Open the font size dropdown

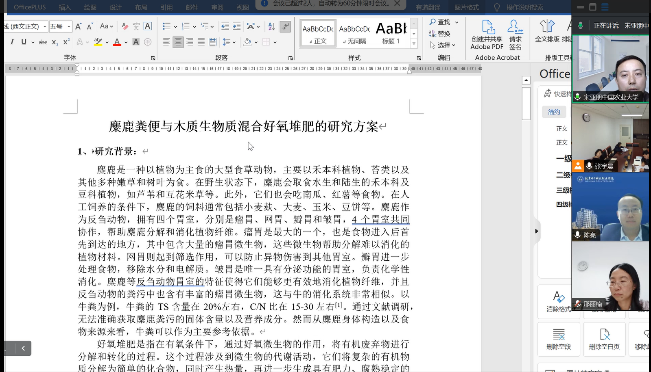coord(69,27)
